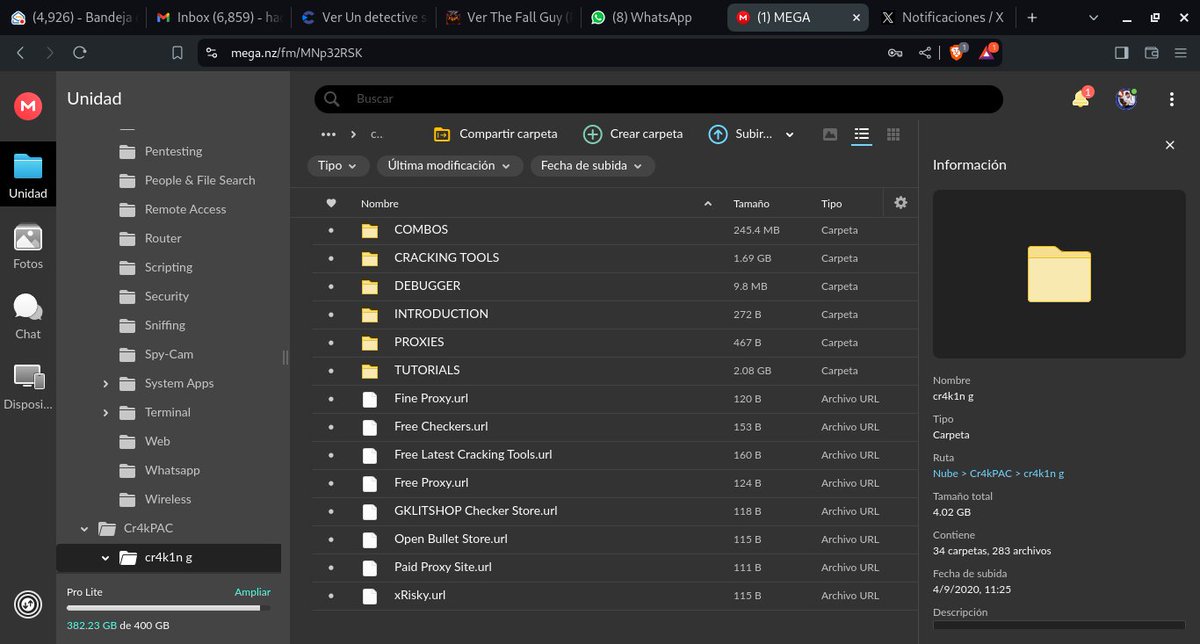The height and width of the screenshot is (644, 1200).
Task: Click the Subir upload button
Action: click(x=740, y=134)
